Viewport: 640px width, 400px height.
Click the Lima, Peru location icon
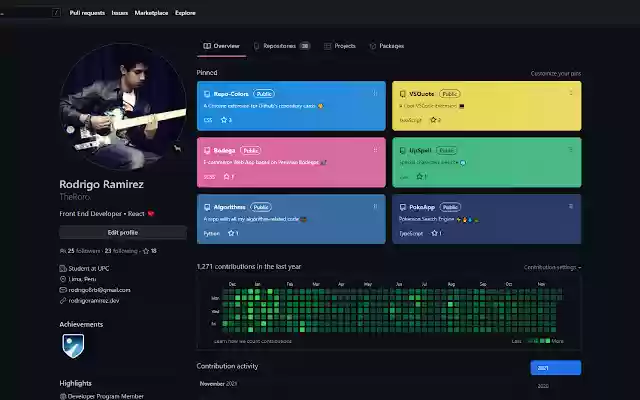[x=63, y=279]
